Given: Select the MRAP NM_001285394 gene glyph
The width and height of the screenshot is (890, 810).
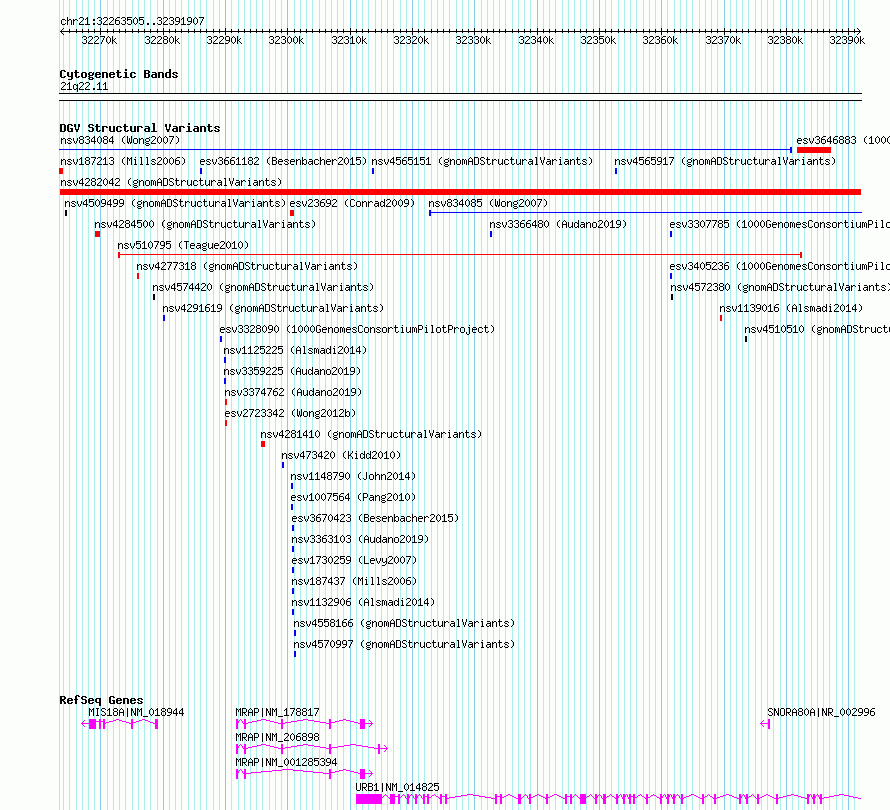Looking at the screenshot, I should [x=304, y=774].
